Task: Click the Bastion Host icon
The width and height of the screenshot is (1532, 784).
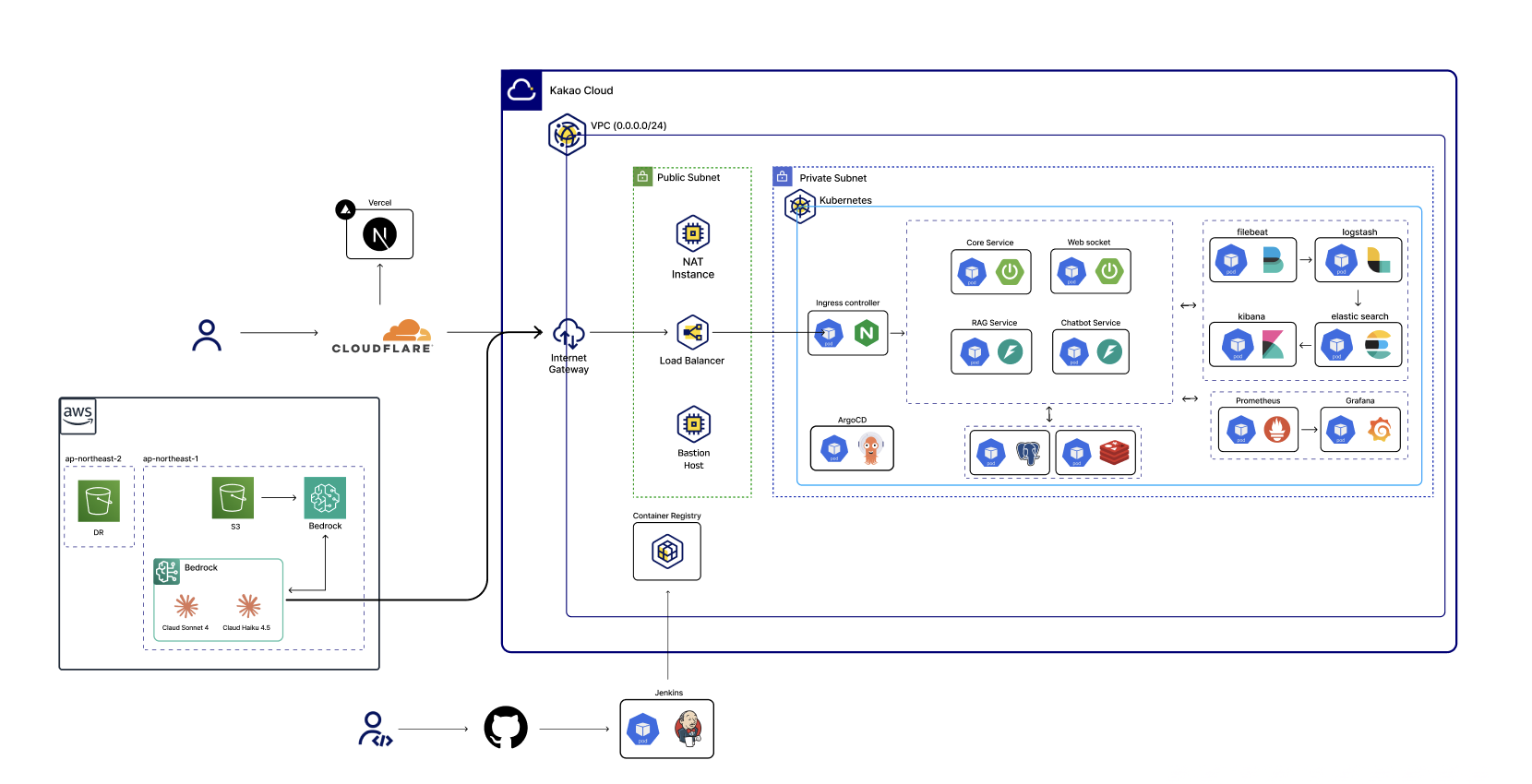Action: [694, 424]
